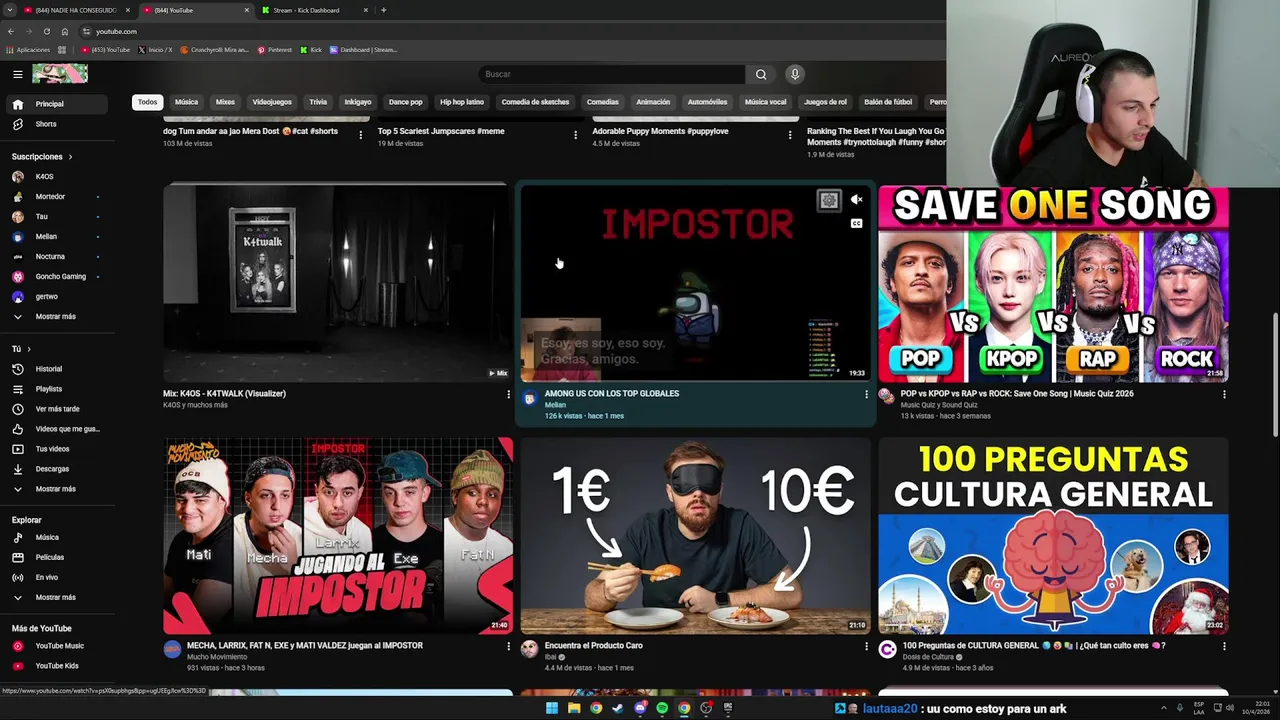Click the search magnifier button
Image resolution: width=1280 pixels, height=720 pixels.
pyautogui.click(x=761, y=74)
